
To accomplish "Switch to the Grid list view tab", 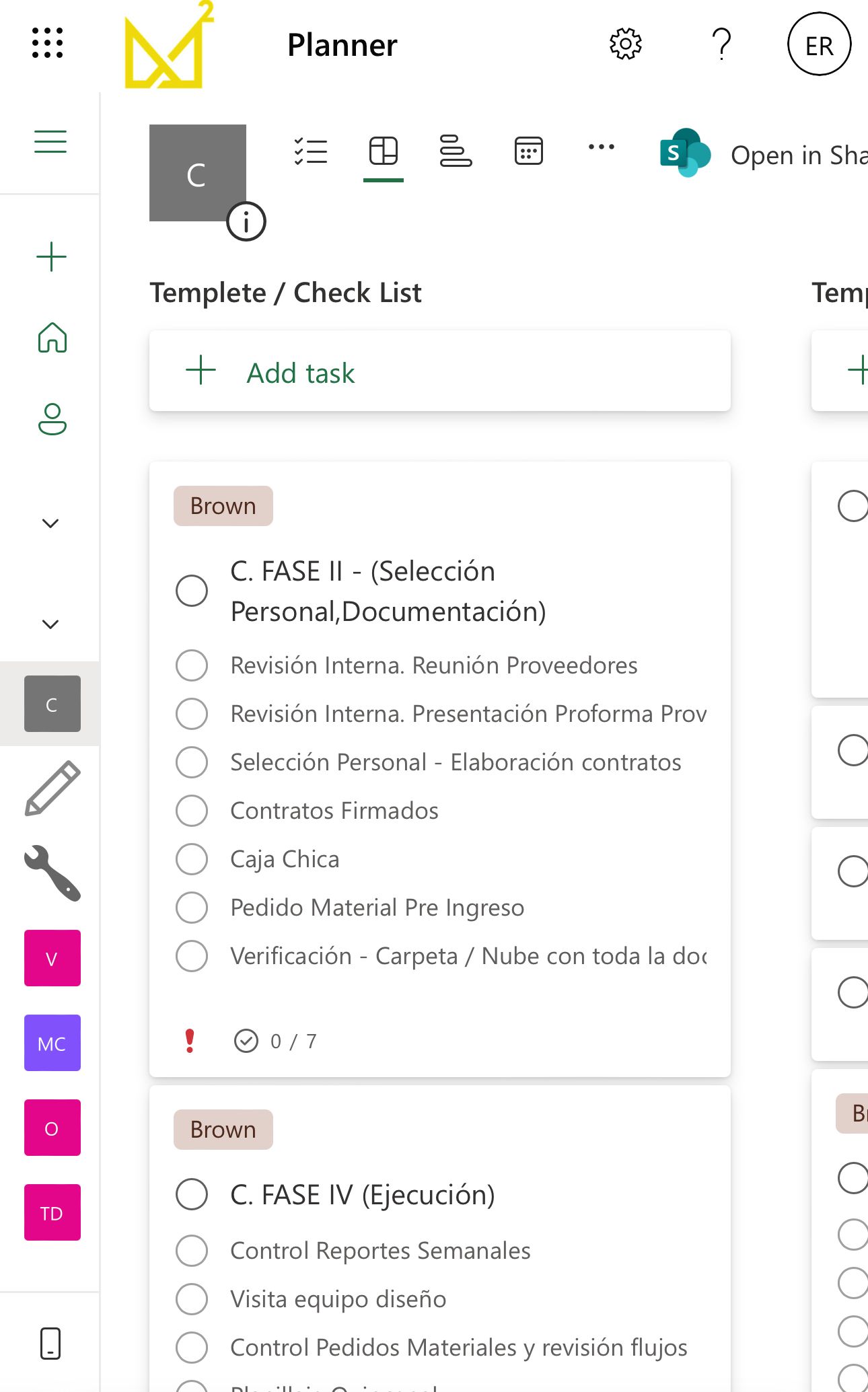I will [311, 151].
